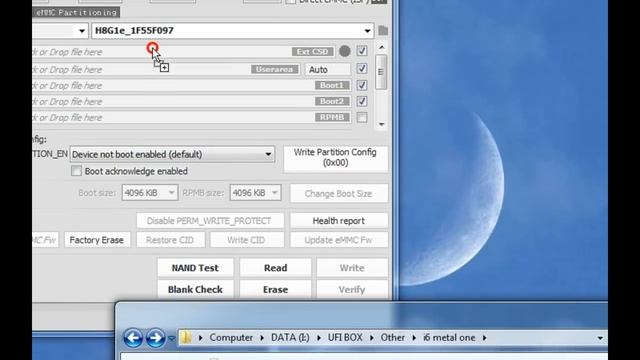Go back in the Explorer window
Image resolution: width=640 pixels, height=360 pixels.
(x=133, y=338)
